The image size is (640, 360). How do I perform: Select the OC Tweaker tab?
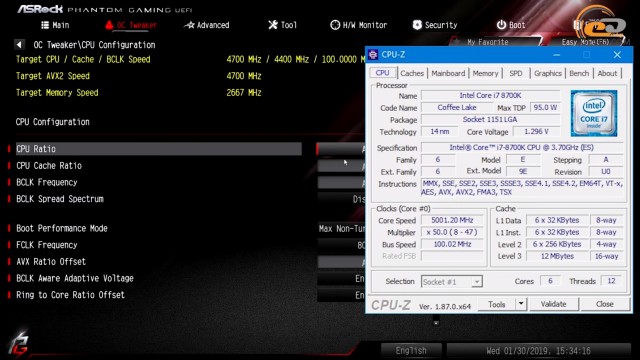point(131,25)
